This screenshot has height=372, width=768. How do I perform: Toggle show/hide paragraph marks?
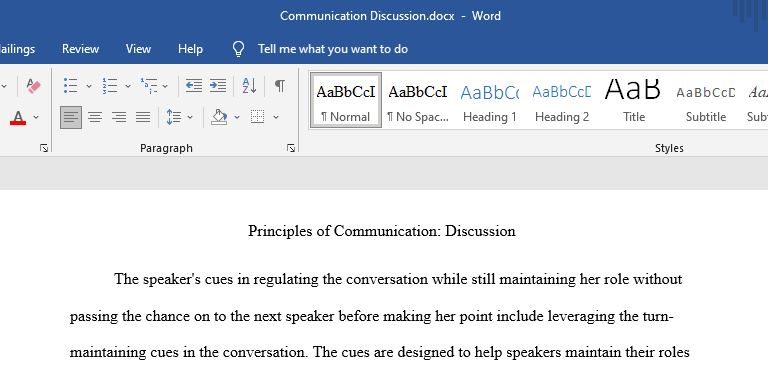point(280,86)
